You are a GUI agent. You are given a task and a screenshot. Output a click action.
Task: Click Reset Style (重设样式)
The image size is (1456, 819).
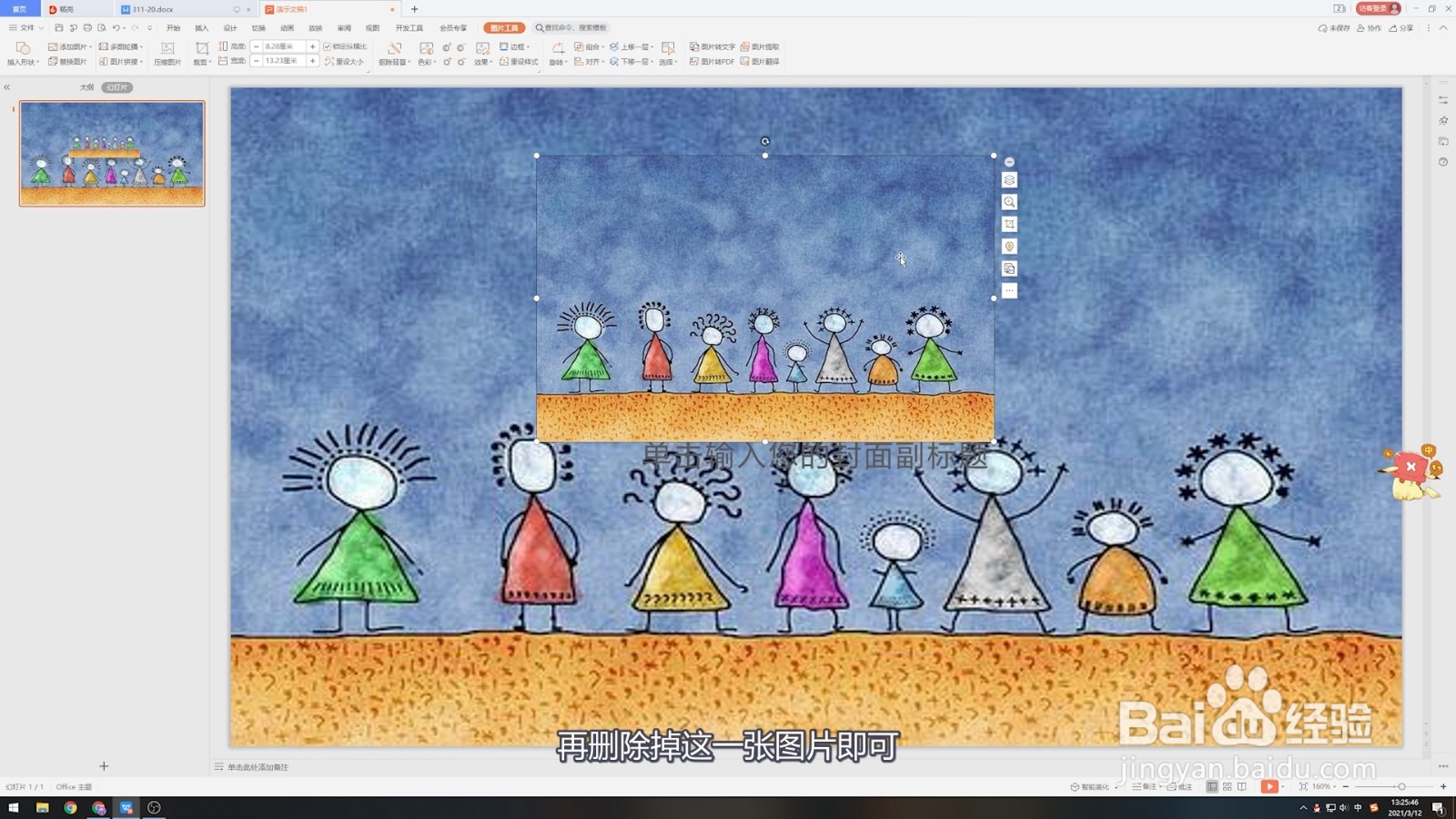point(519,62)
